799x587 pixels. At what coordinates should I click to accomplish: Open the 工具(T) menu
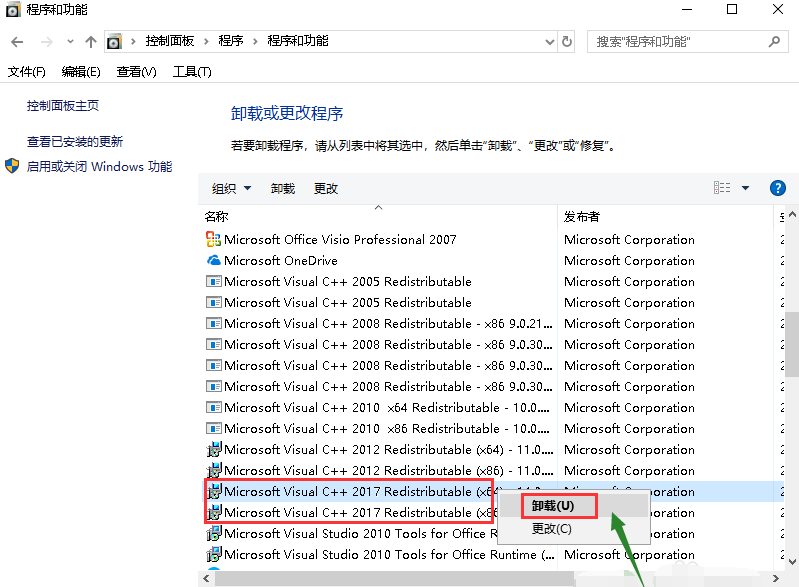click(x=192, y=72)
